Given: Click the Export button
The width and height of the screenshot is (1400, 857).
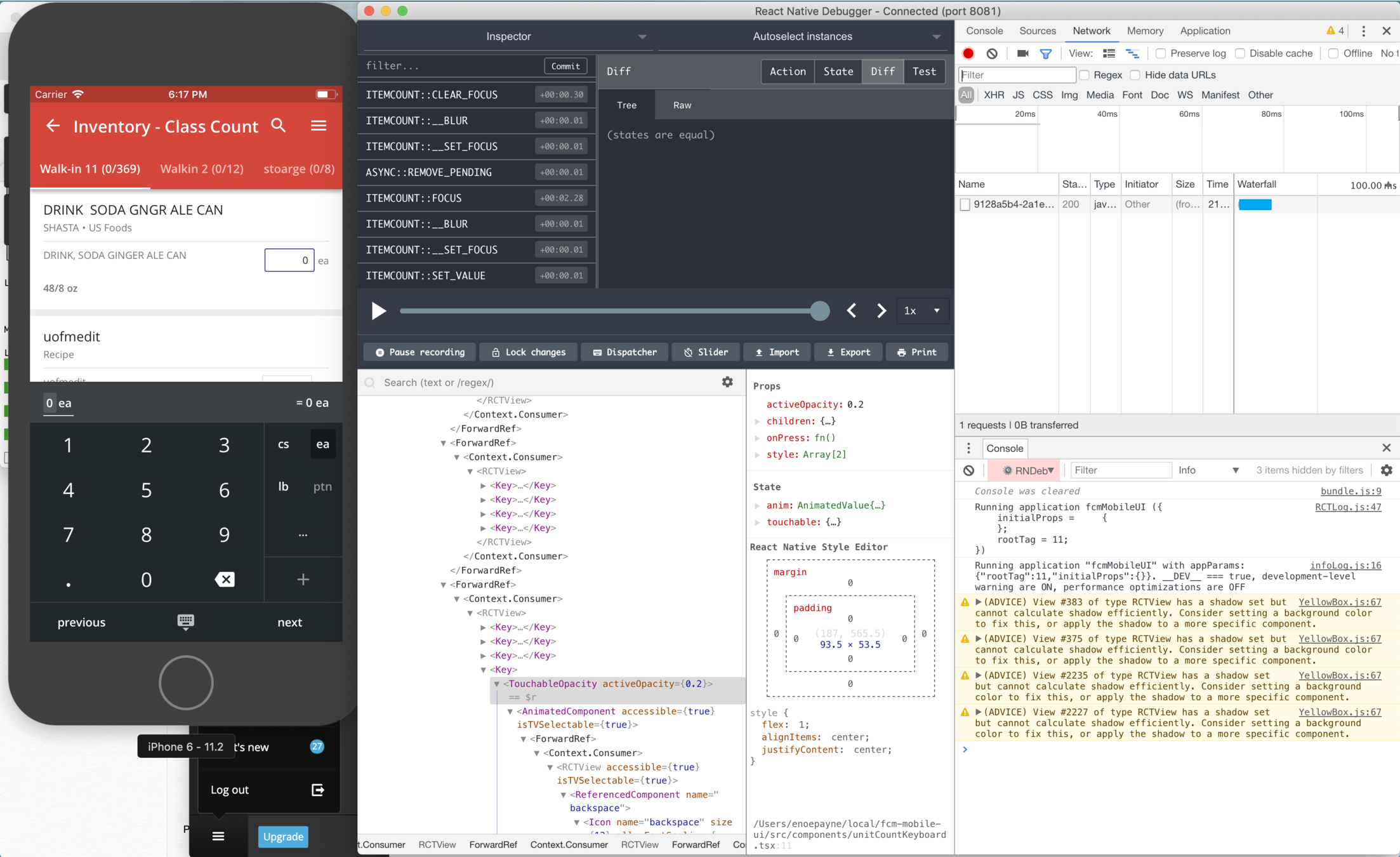Looking at the screenshot, I should (x=848, y=352).
